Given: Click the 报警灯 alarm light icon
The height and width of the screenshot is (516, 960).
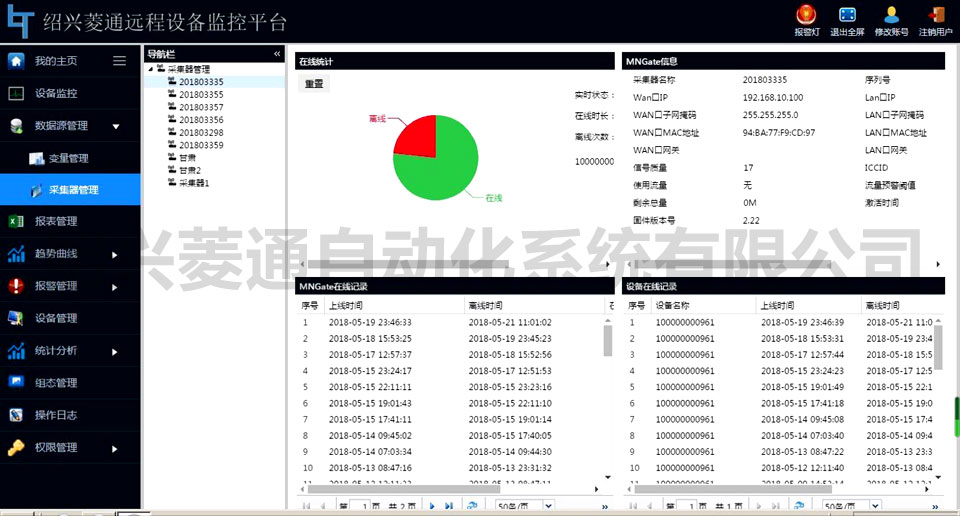Looking at the screenshot, I should (x=806, y=15).
